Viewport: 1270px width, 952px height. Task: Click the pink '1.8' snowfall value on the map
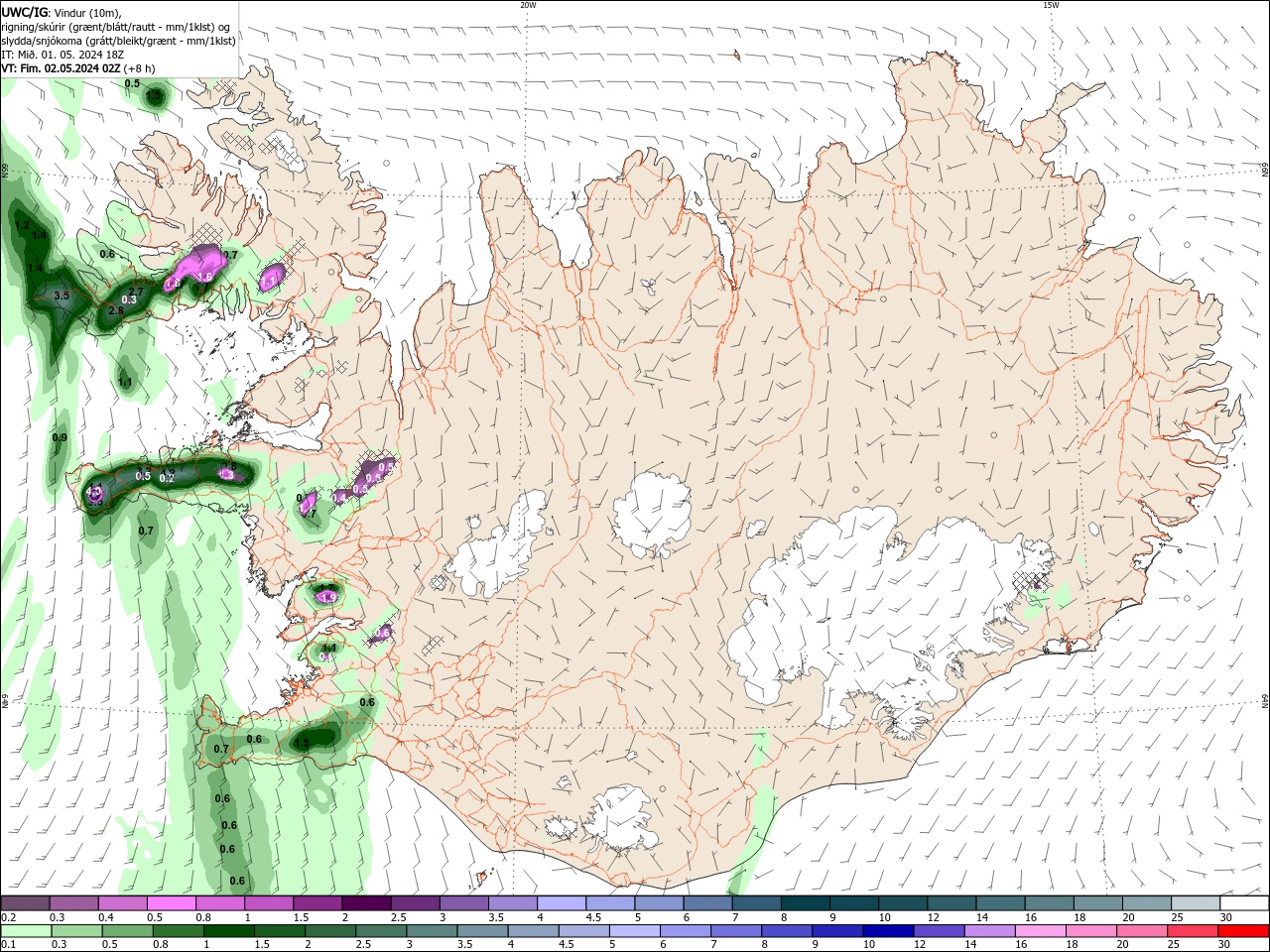click(173, 284)
